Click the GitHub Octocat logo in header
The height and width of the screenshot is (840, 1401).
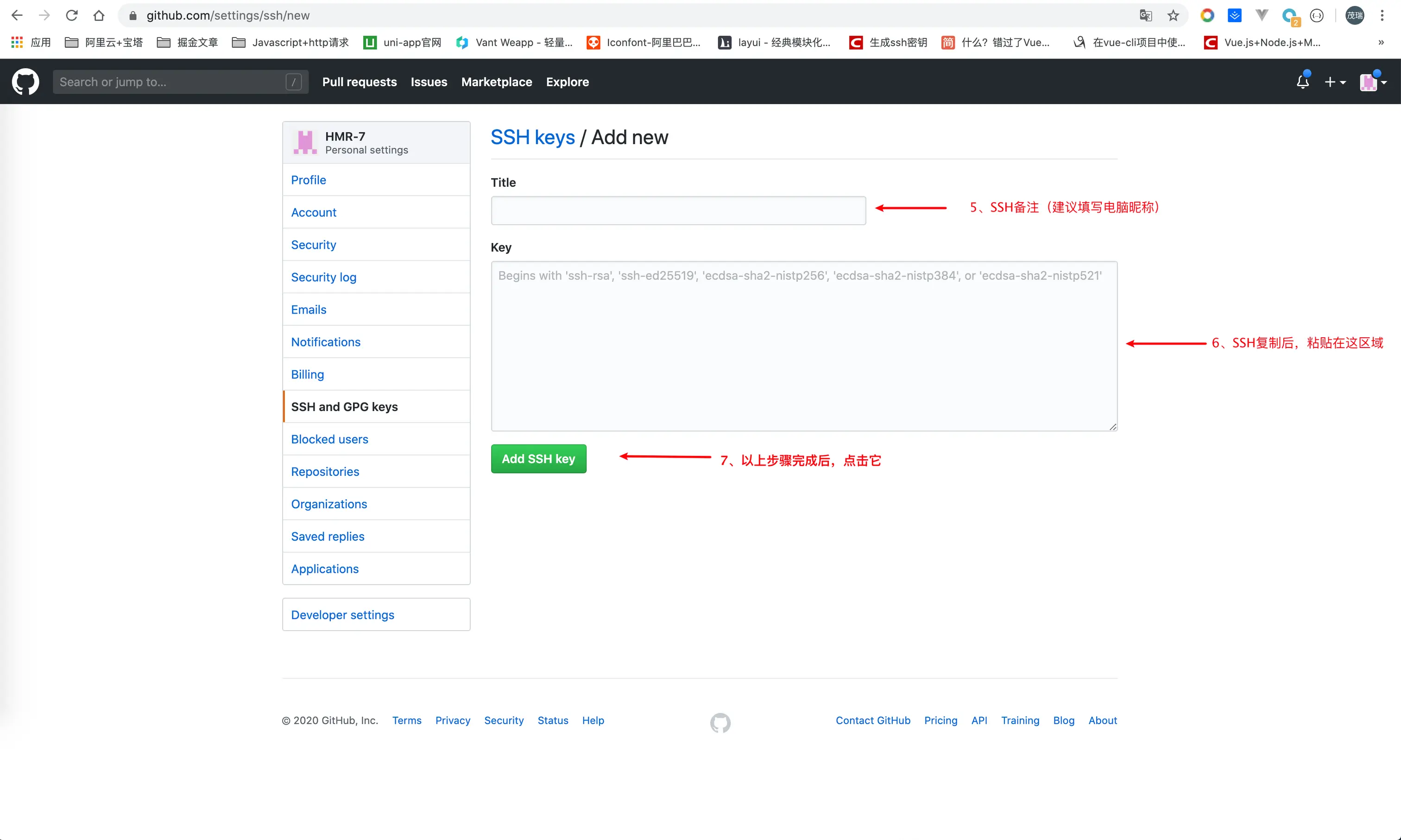25,82
